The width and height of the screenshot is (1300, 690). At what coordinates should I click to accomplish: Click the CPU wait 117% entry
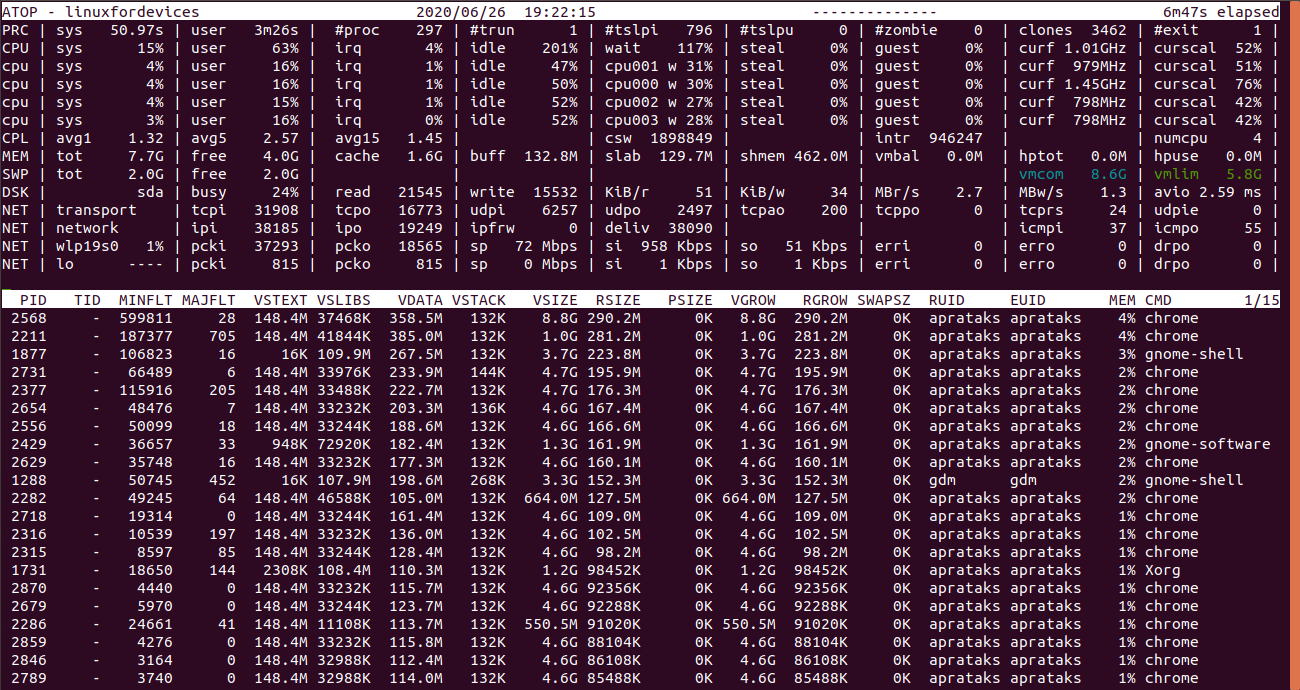659,48
